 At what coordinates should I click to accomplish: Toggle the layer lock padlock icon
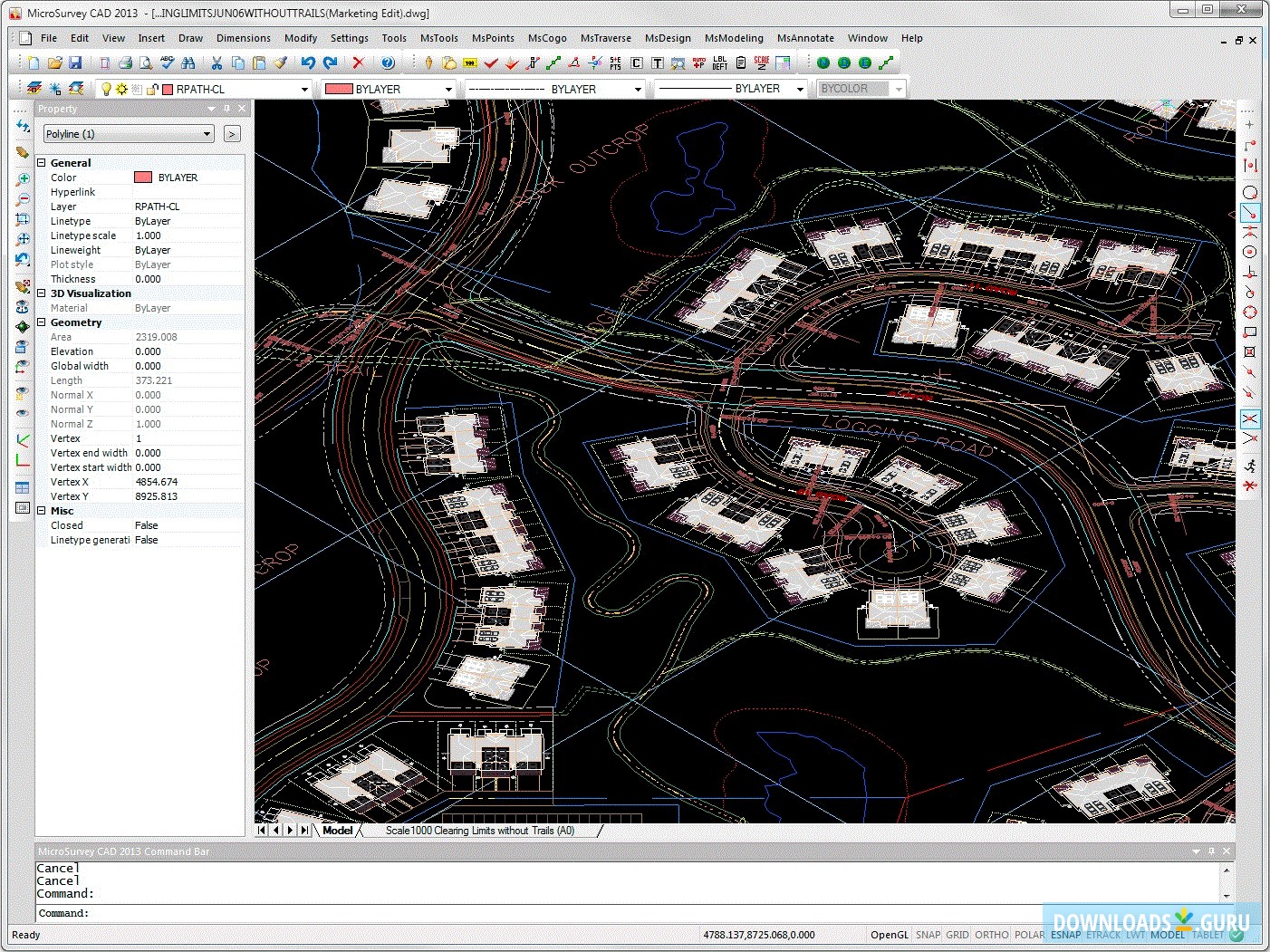tap(152, 88)
